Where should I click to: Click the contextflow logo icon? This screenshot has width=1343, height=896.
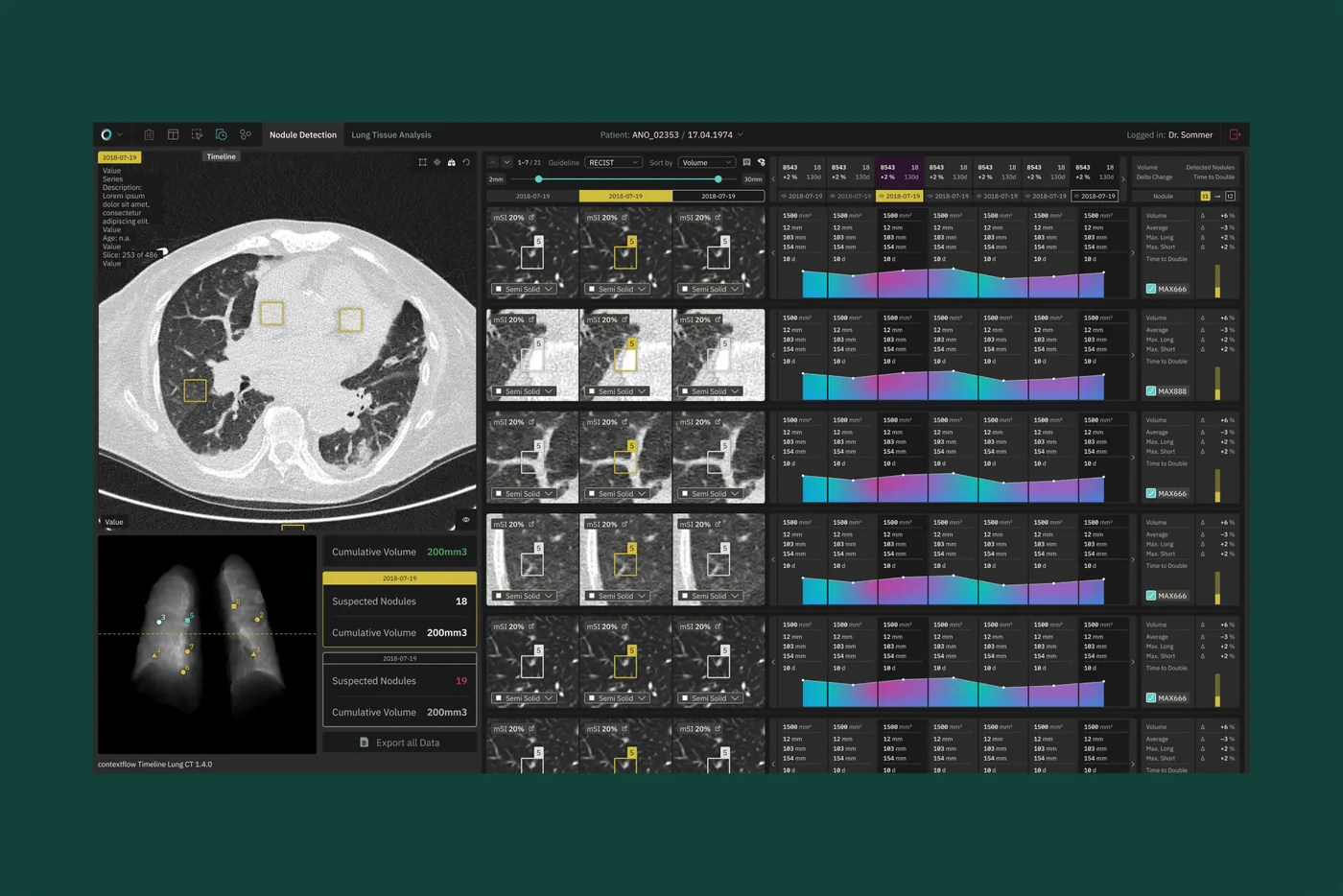click(x=106, y=134)
